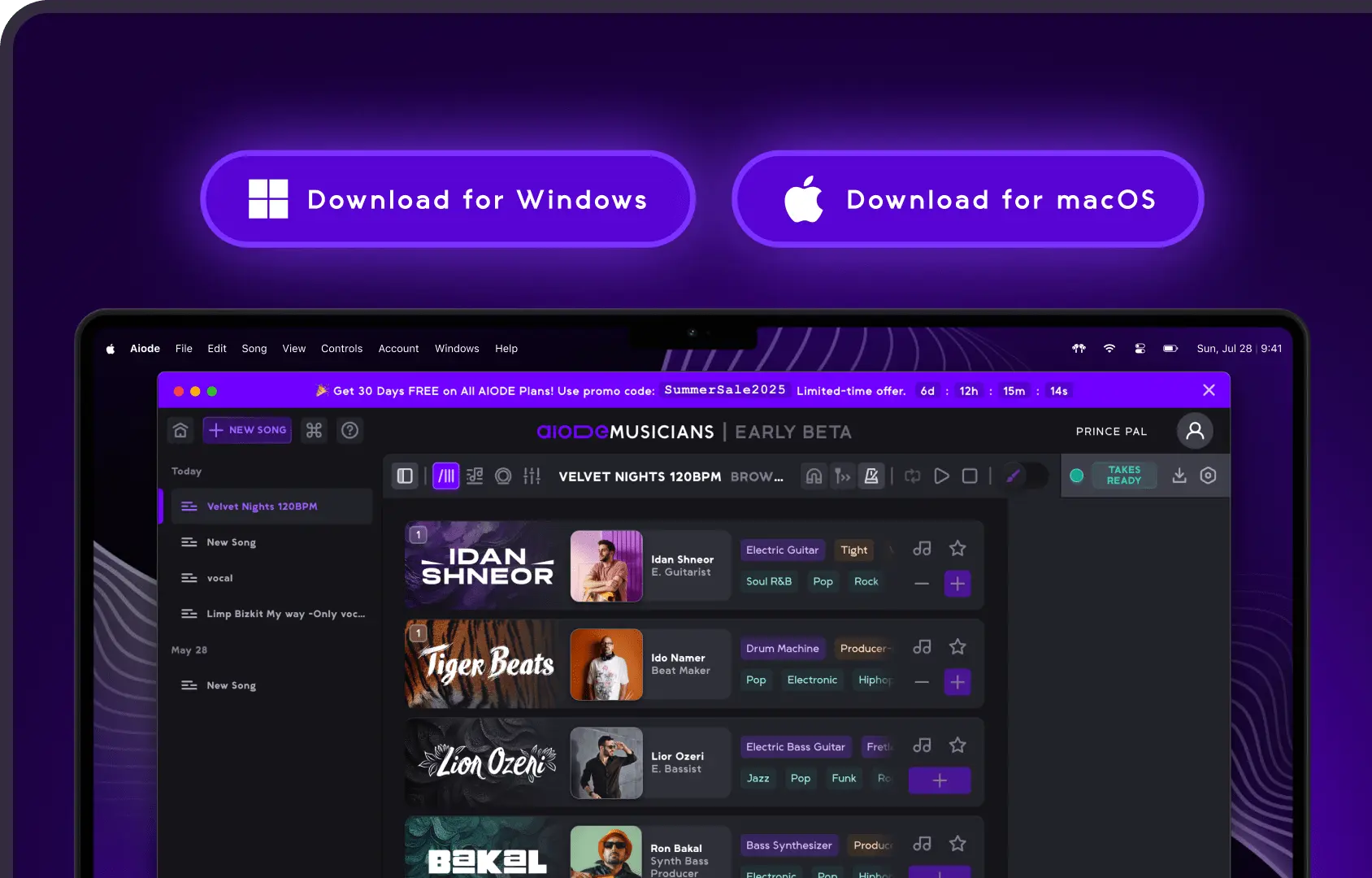Open the Help menu

pyautogui.click(x=506, y=349)
